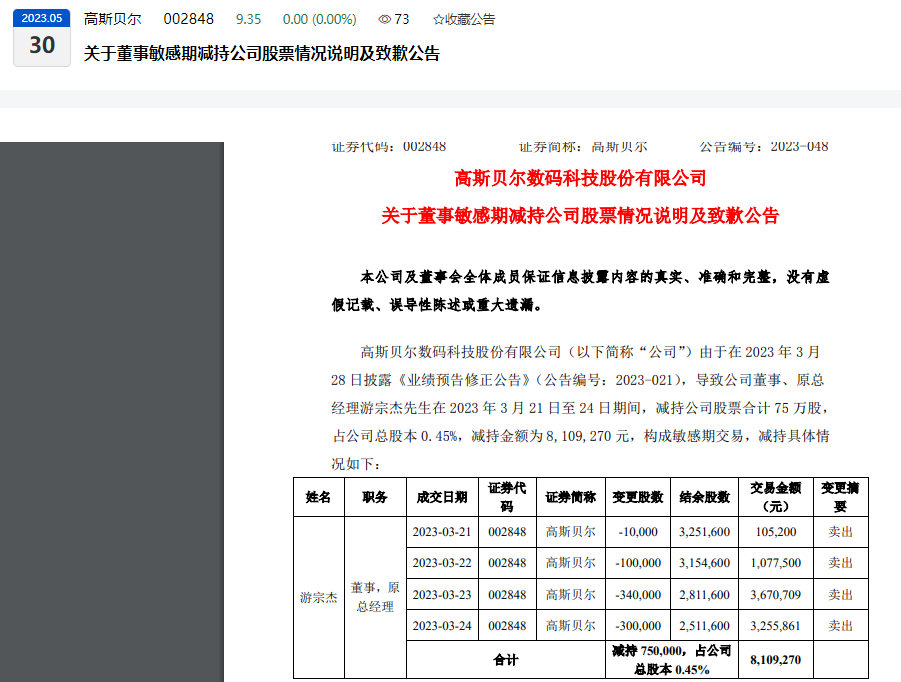Click remaining shares value 3,154,600
901x682 pixels.
pos(704,563)
